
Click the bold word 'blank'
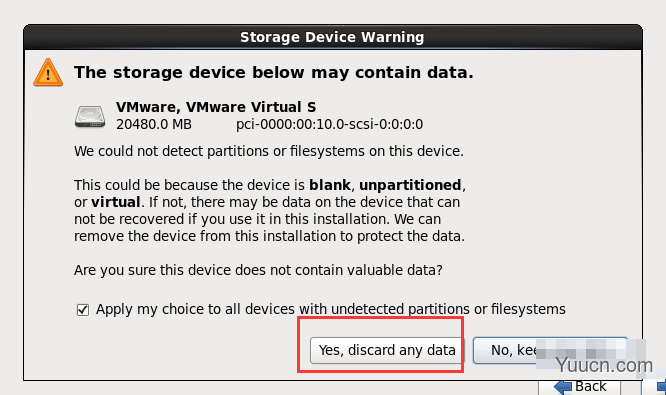[330, 185]
